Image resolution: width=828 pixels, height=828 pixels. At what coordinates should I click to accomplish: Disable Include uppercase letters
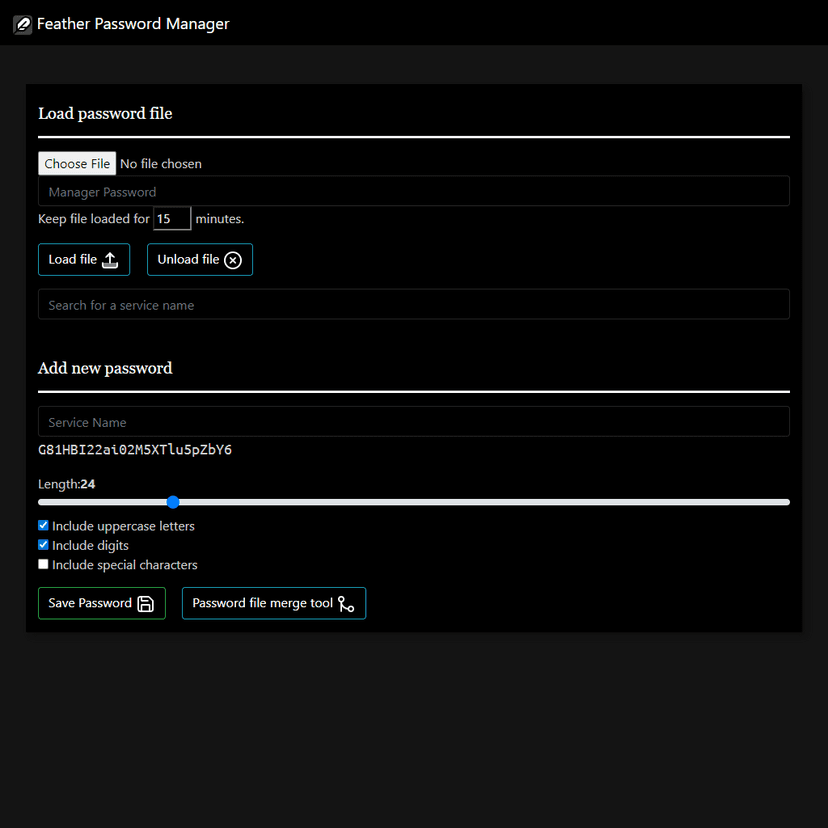click(x=43, y=524)
